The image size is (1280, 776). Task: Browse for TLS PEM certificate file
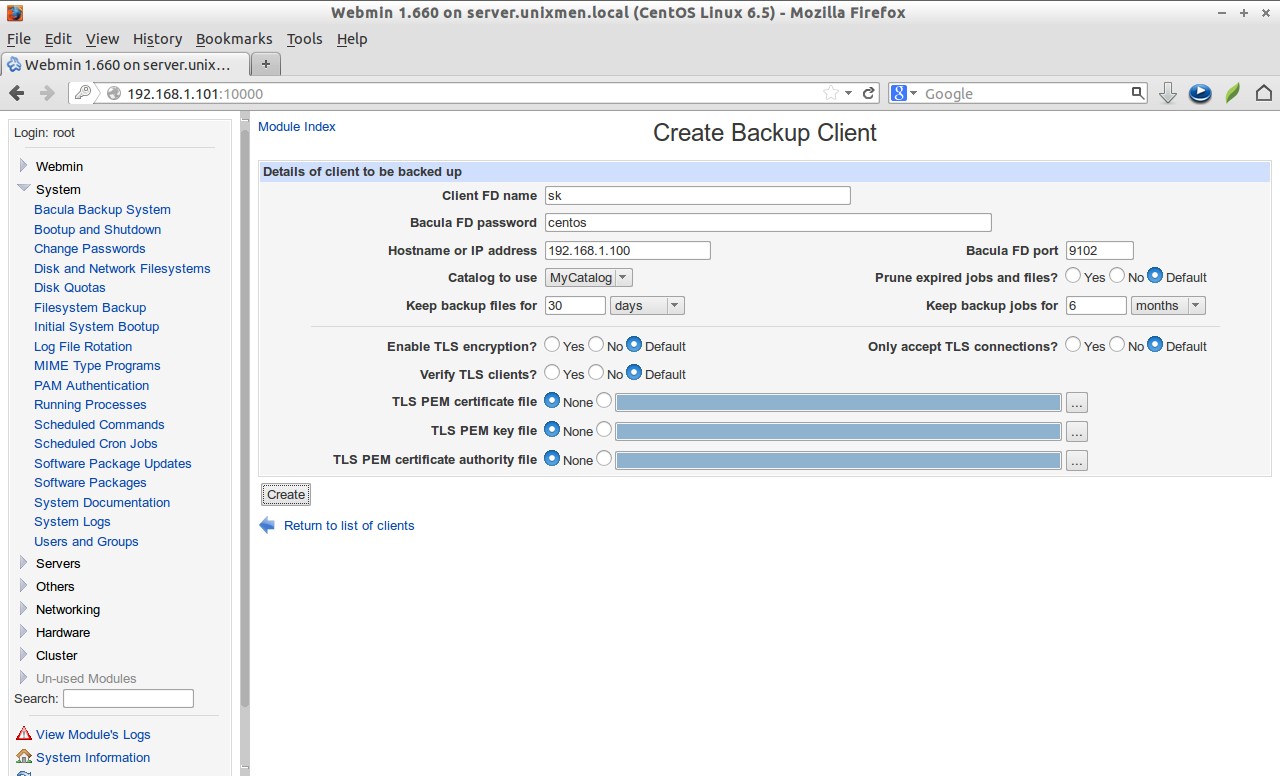click(x=1076, y=403)
